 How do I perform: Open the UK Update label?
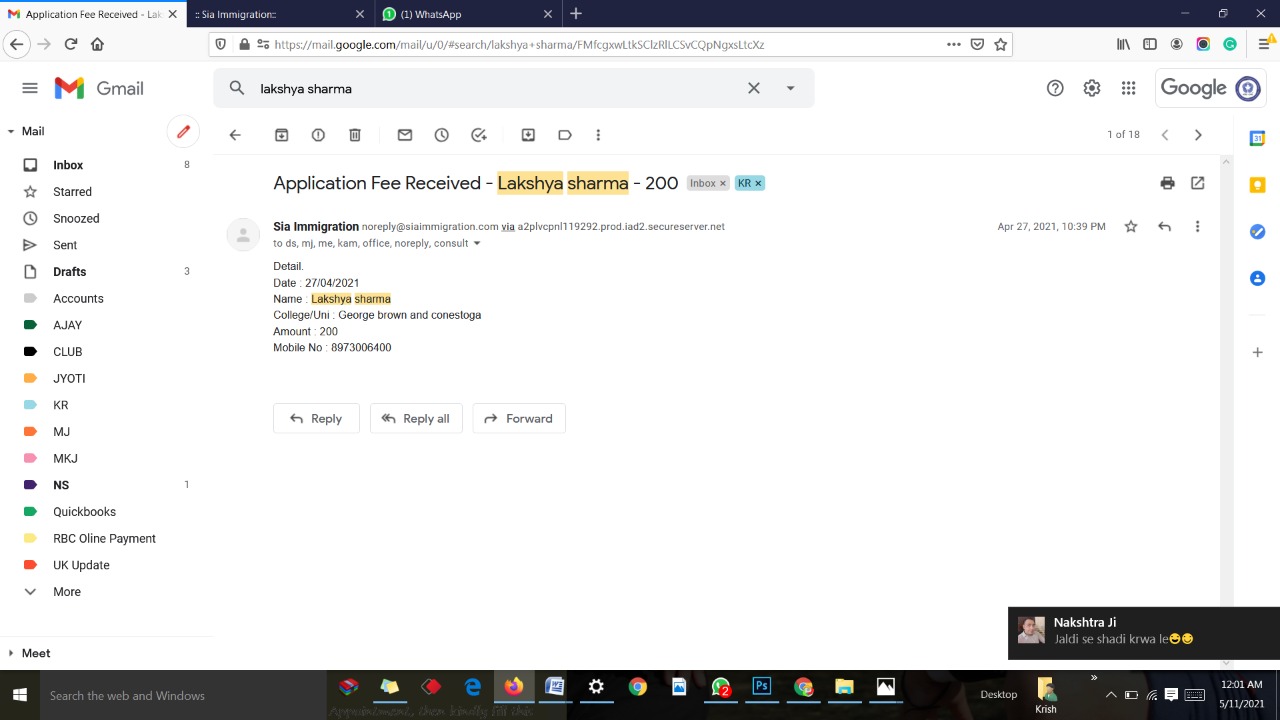(81, 565)
